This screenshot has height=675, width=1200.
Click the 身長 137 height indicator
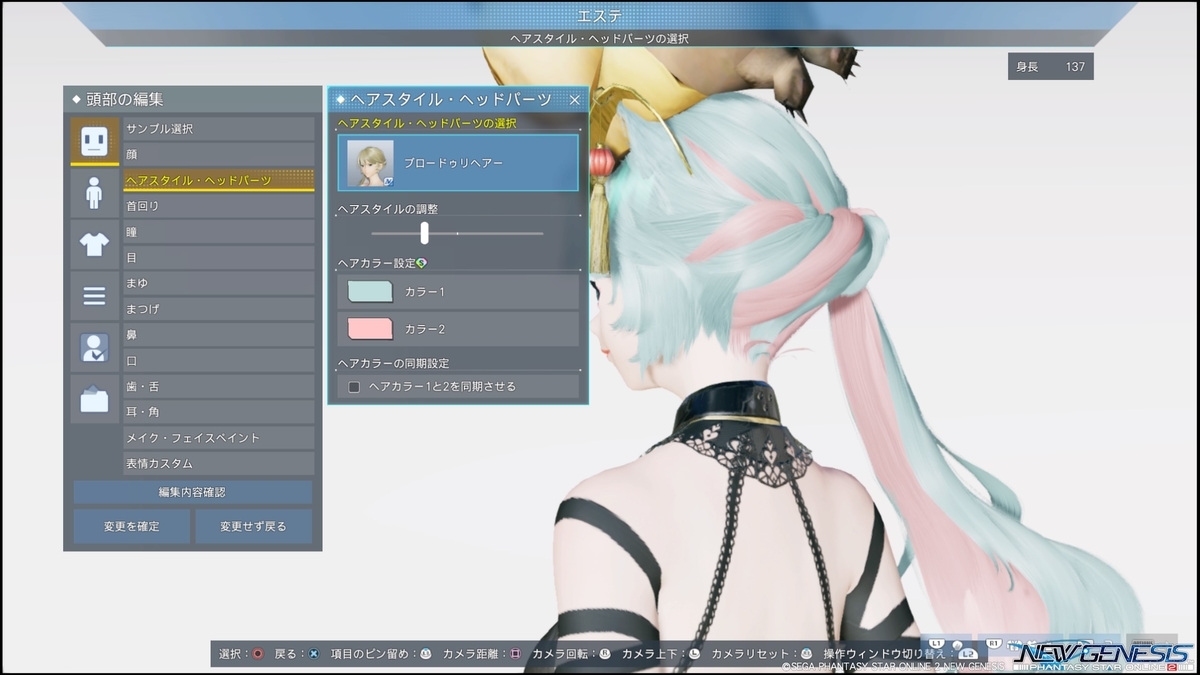tap(1050, 67)
